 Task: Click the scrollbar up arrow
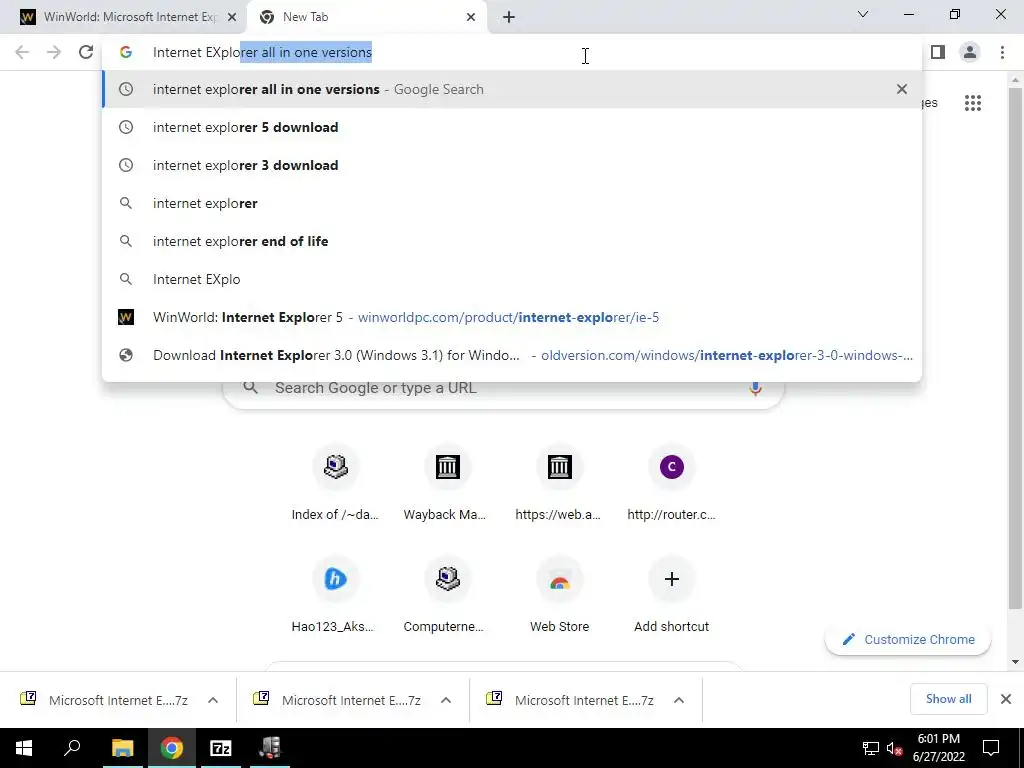click(1015, 79)
